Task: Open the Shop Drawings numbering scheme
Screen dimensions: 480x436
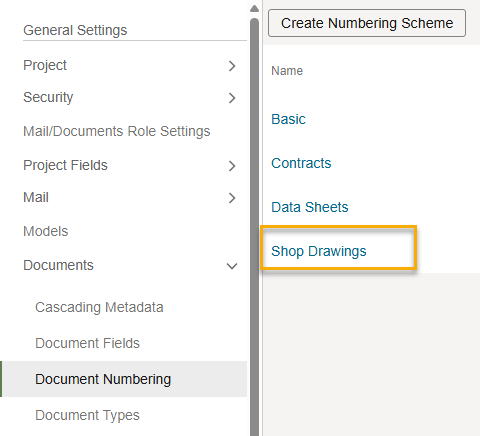Action: tap(319, 251)
